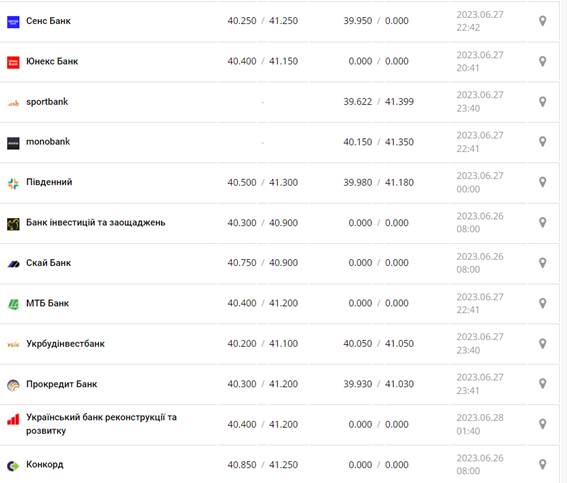Click the Прокредит Банк logo icon
The width and height of the screenshot is (567, 483).
(x=13, y=385)
